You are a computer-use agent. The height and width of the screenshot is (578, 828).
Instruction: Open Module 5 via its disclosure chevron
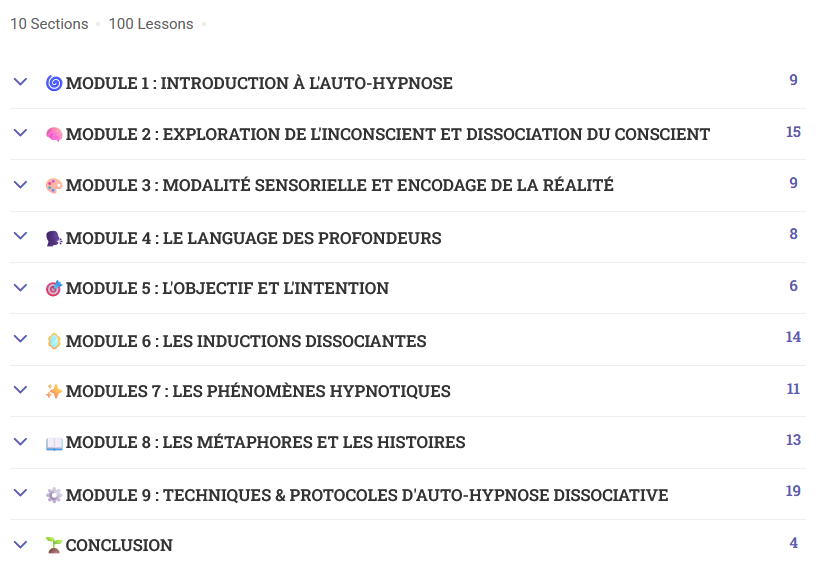point(20,287)
